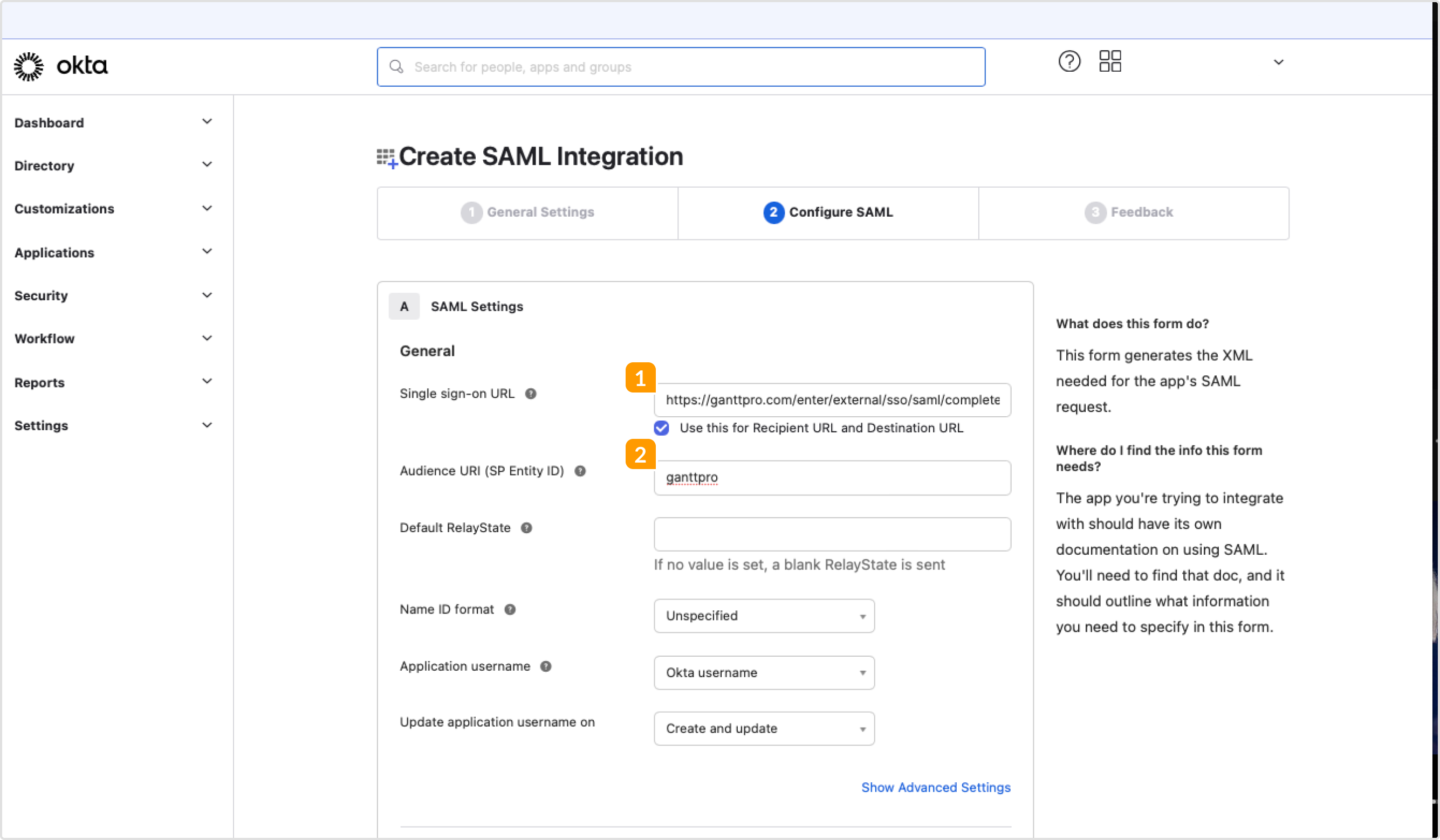Click the Okta logo

(60, 66)
